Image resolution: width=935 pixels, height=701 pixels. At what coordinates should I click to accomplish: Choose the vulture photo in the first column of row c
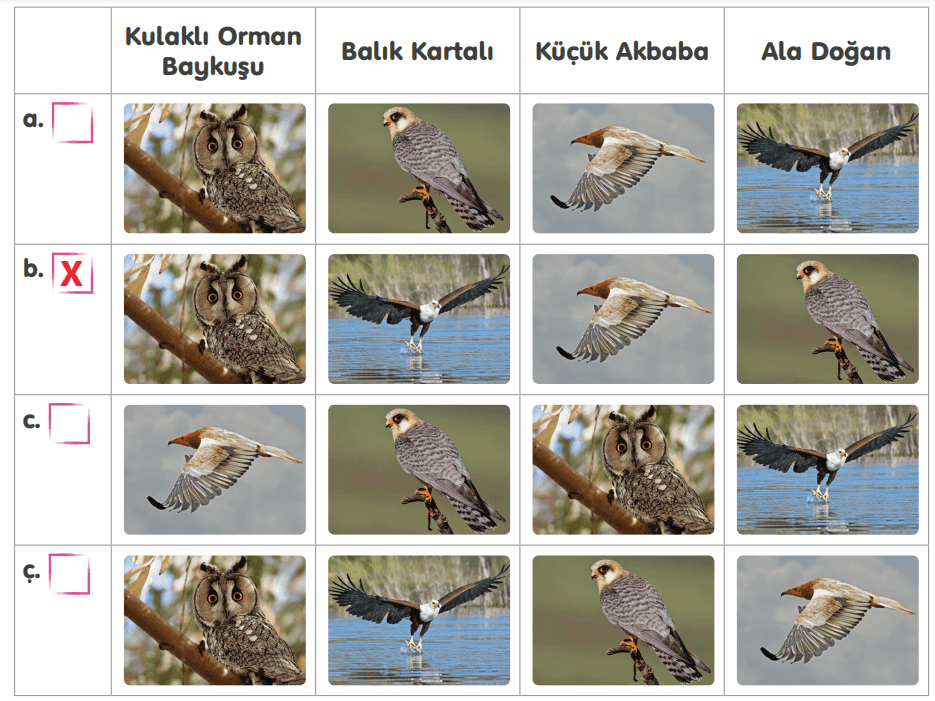(x=215, y=470)
